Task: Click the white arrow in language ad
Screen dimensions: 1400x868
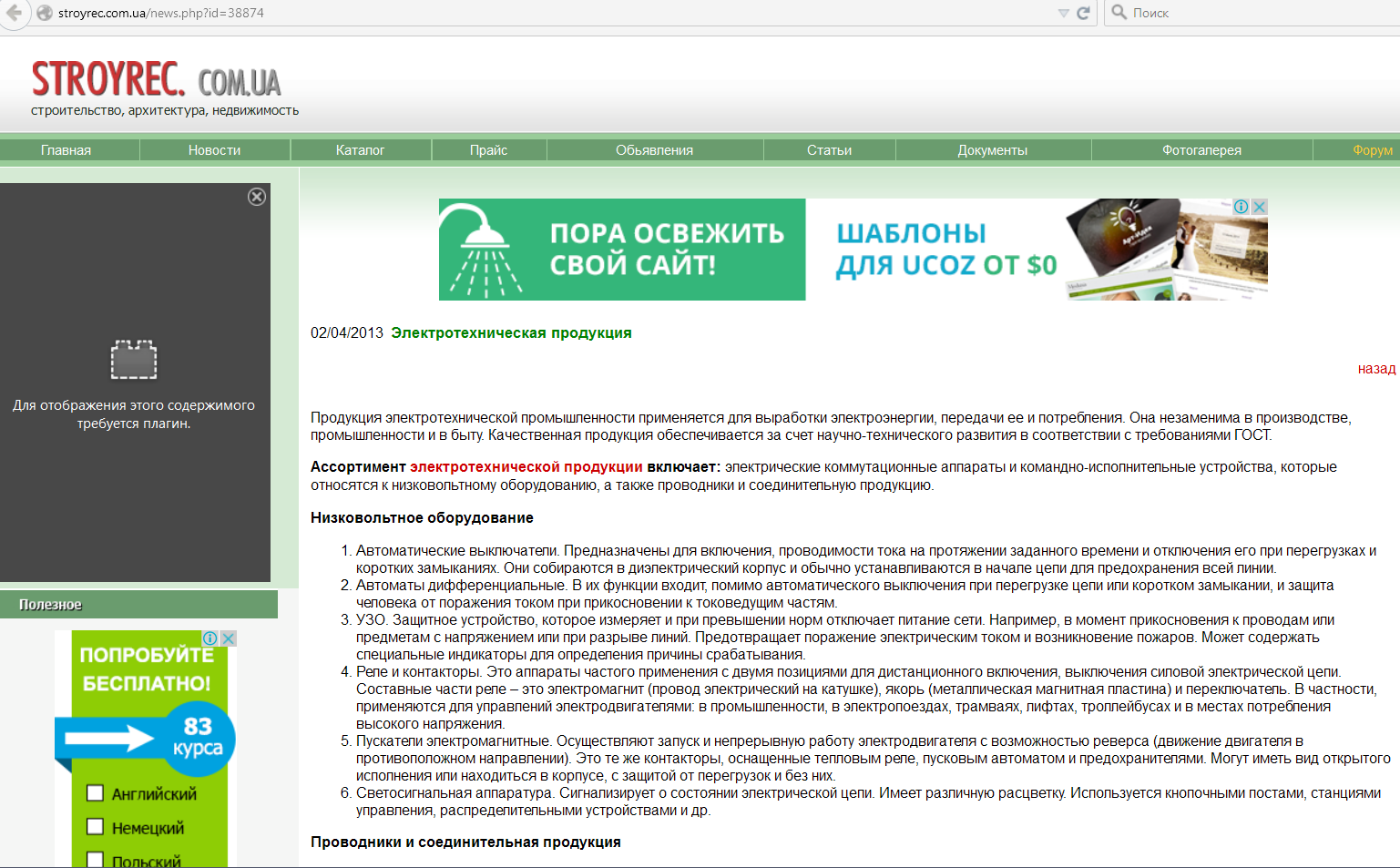Action: (x=109, y=739)
